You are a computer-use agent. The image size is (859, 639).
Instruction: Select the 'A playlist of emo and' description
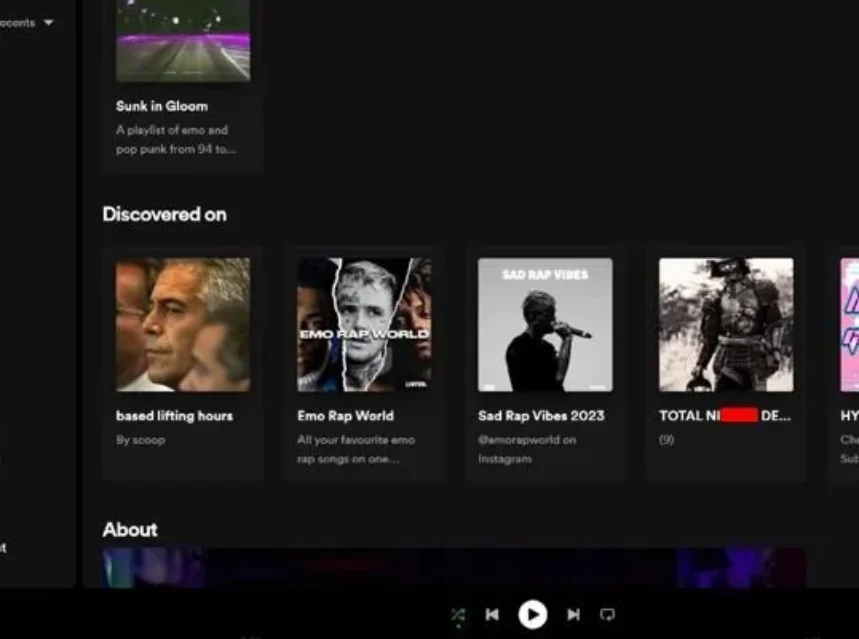tap(176, 140)
